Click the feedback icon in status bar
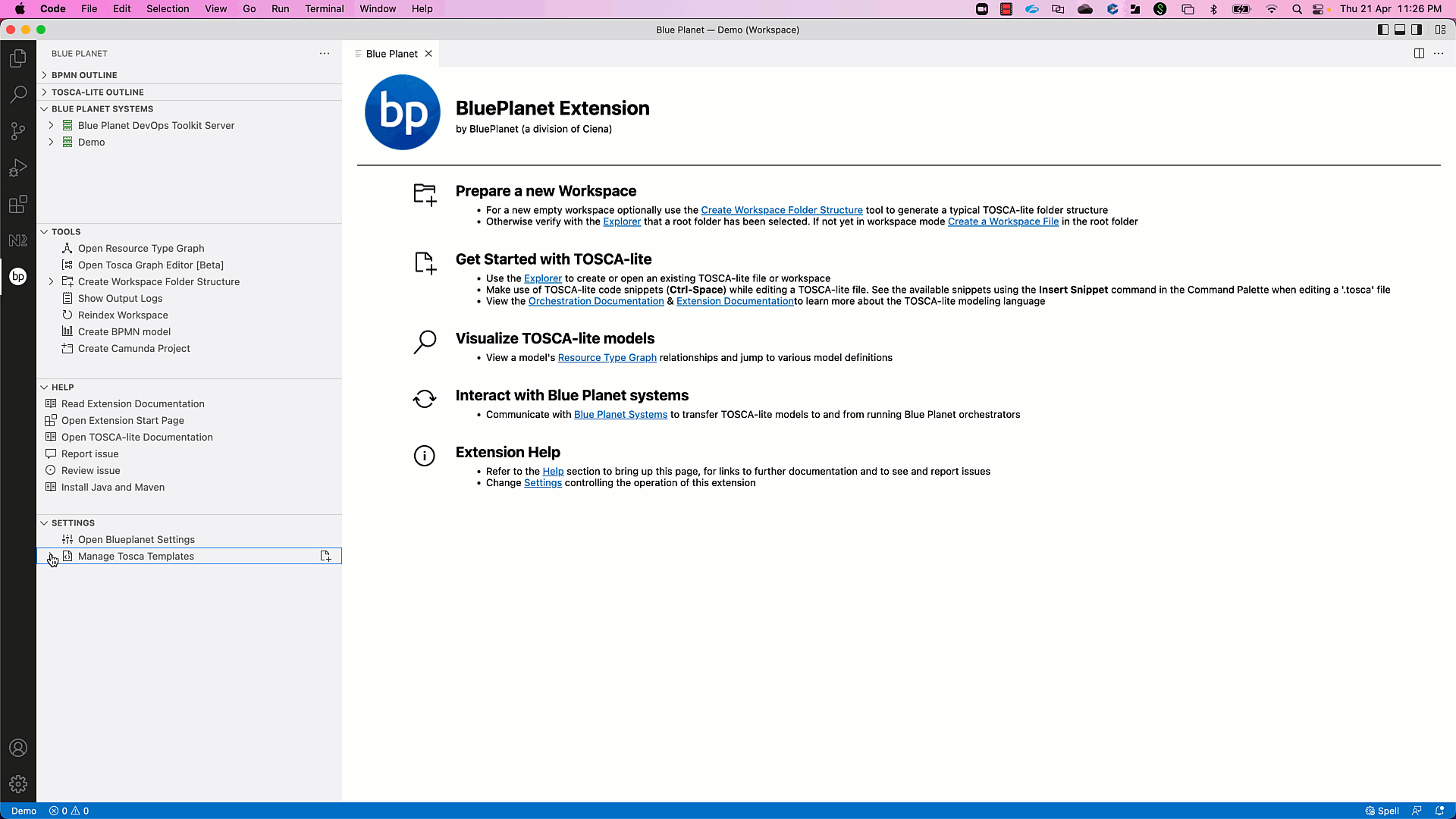 1417,811
